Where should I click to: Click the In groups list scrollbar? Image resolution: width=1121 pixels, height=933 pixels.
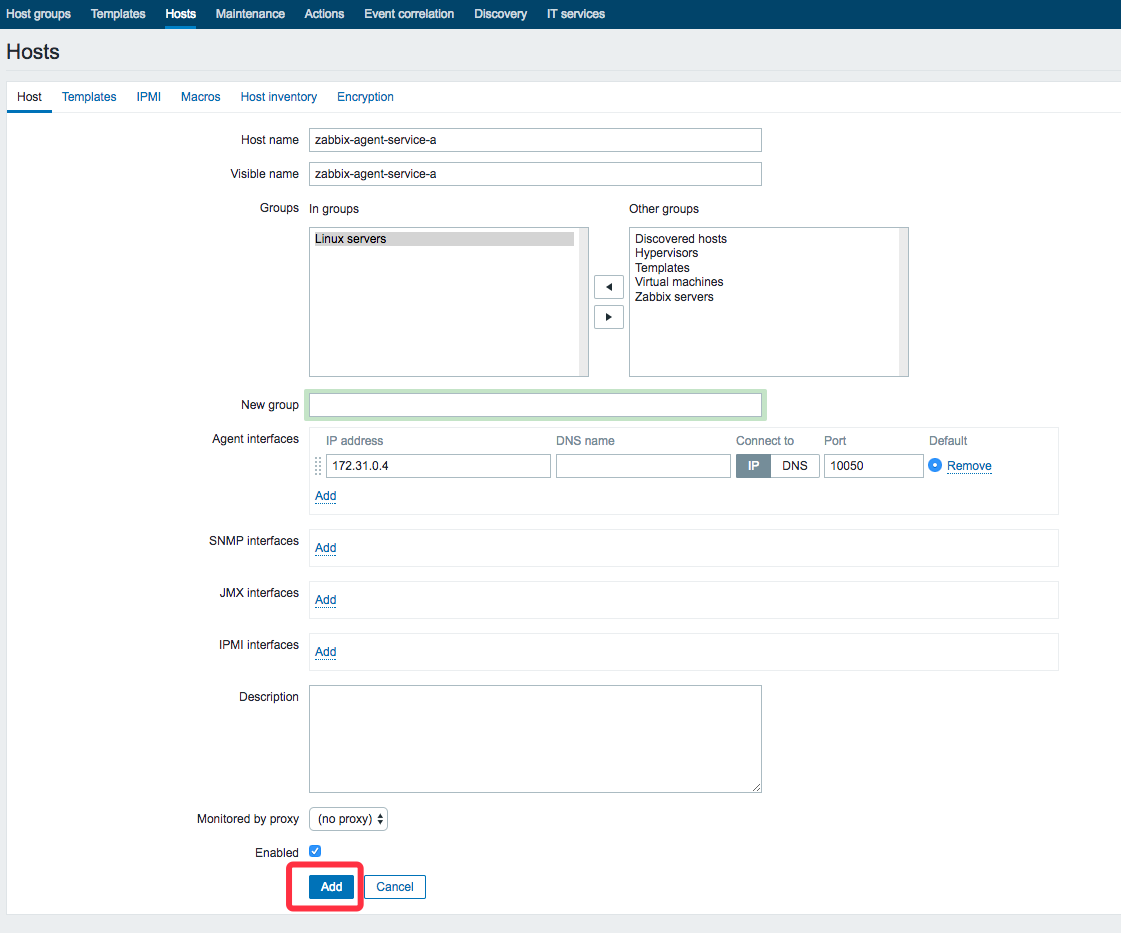click(583, 302)
